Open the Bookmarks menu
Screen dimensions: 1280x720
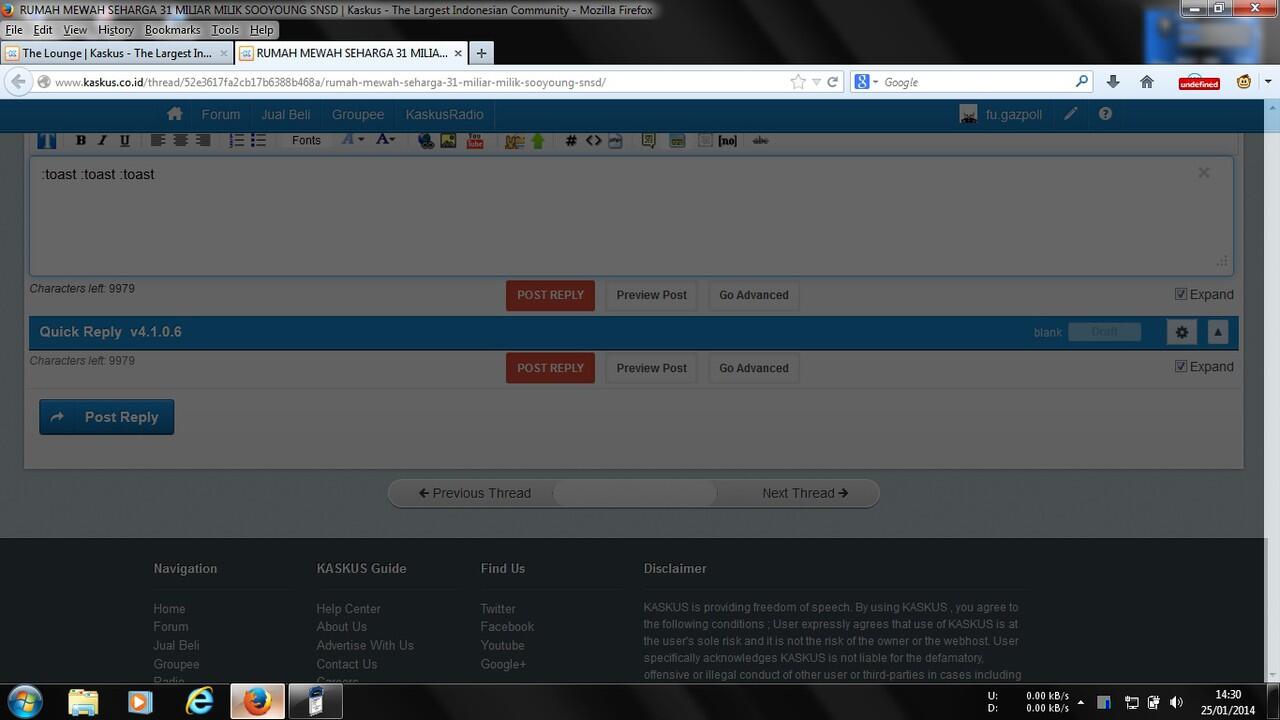[x=173, y=30]
